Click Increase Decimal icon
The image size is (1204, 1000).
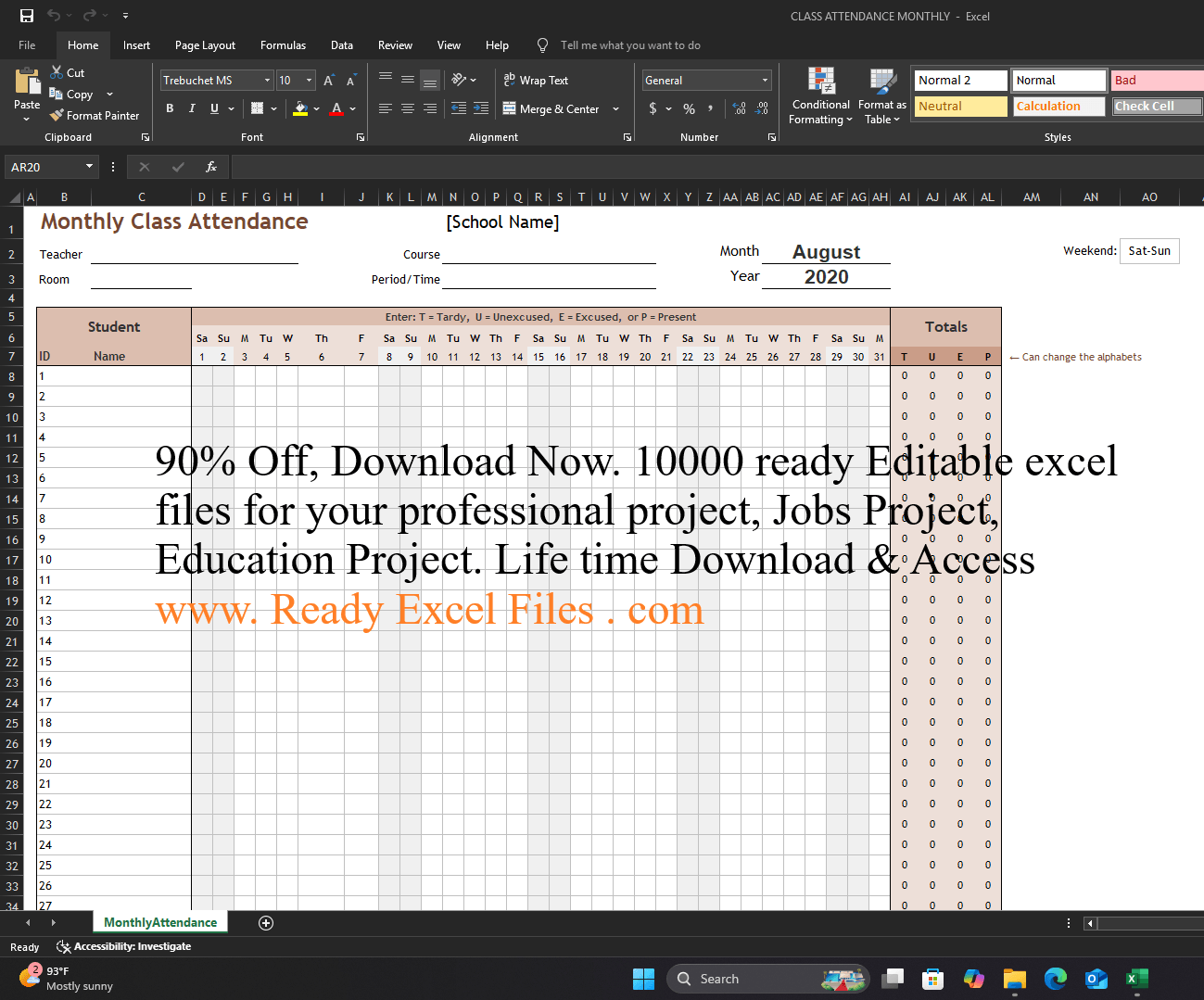[x=740, y=108]
